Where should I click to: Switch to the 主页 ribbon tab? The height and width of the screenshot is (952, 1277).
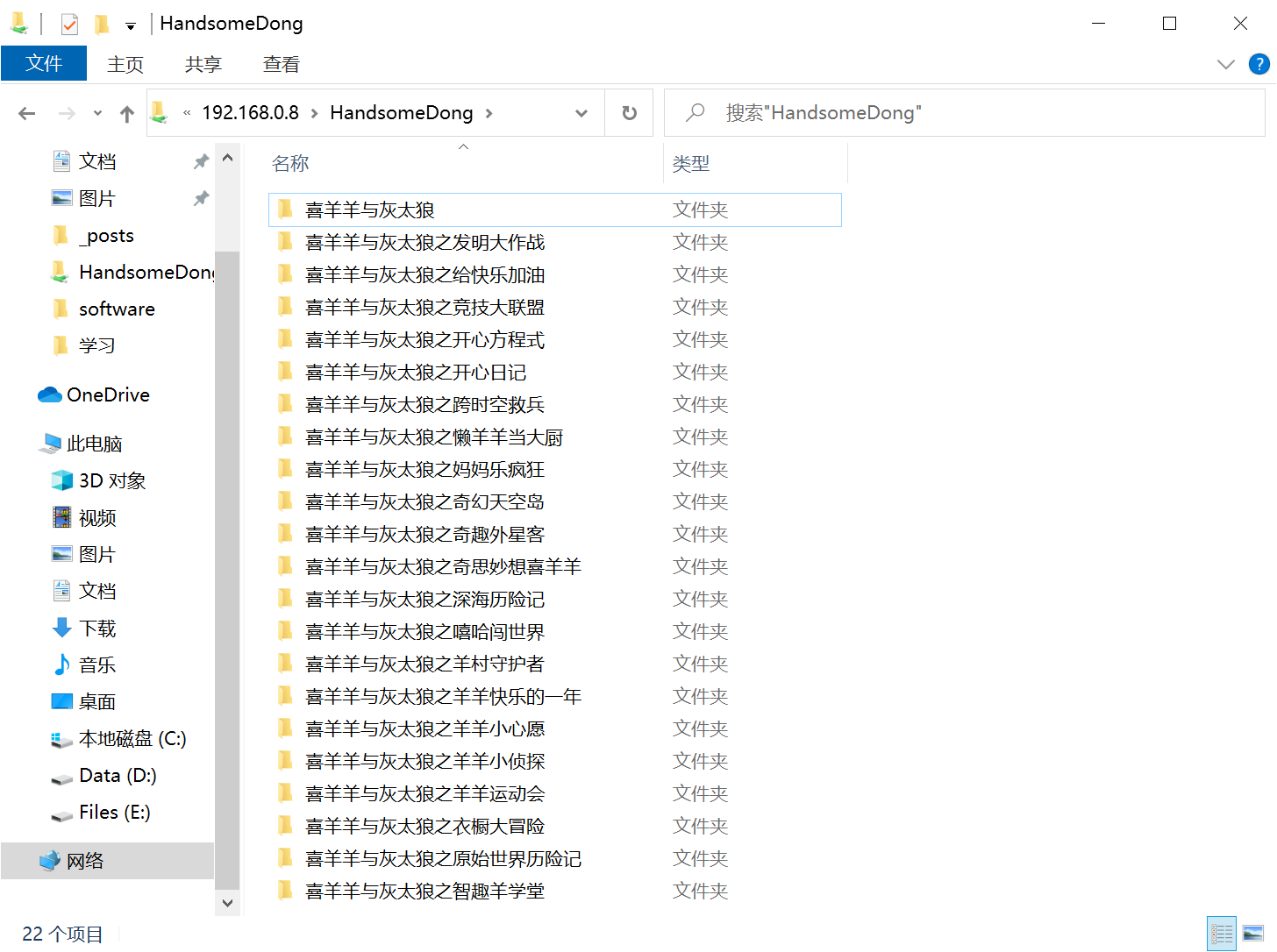tap(125, 64)
